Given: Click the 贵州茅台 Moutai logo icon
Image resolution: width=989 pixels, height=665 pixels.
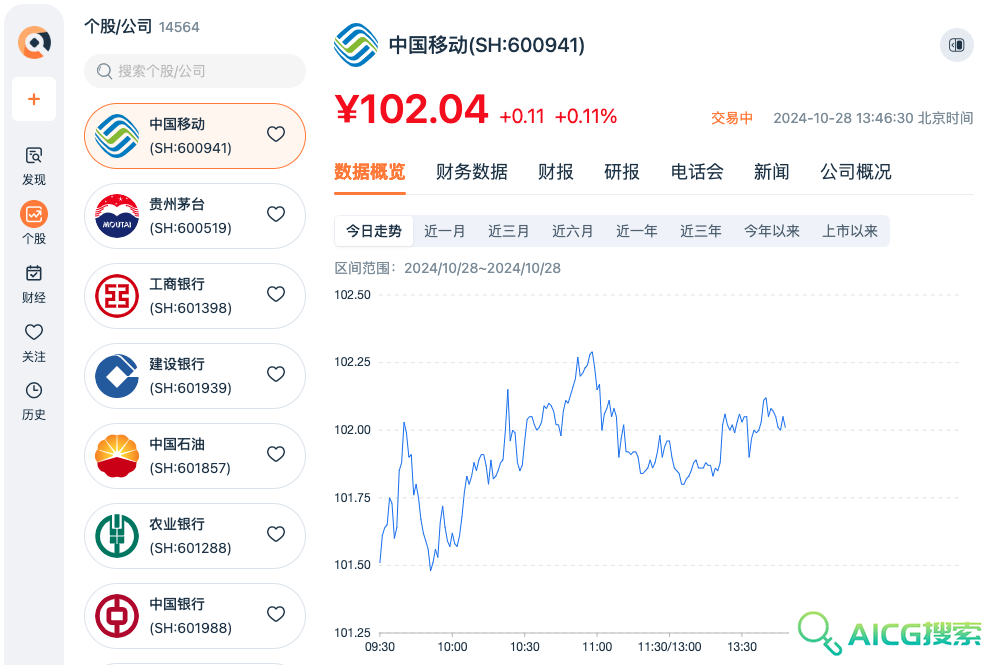Looking at the screenshot, I should [x=117, y=216].
